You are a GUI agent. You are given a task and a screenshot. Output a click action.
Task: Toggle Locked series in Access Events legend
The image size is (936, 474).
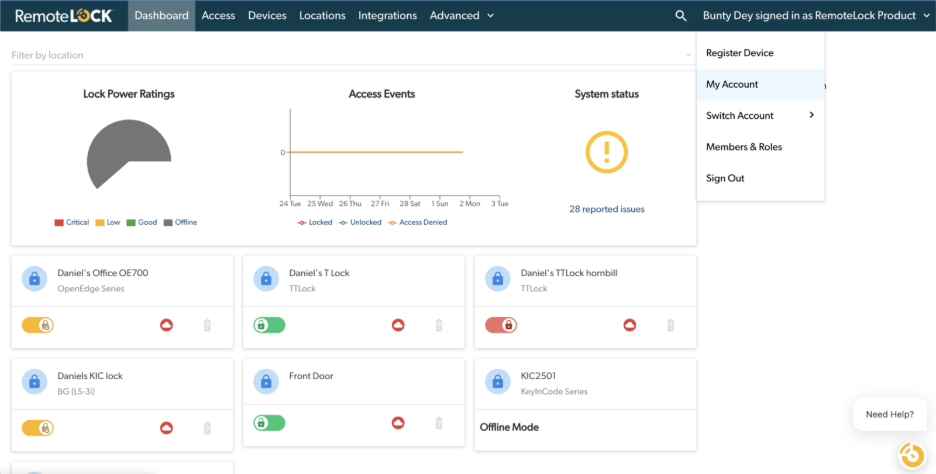(x=315, y=223)
